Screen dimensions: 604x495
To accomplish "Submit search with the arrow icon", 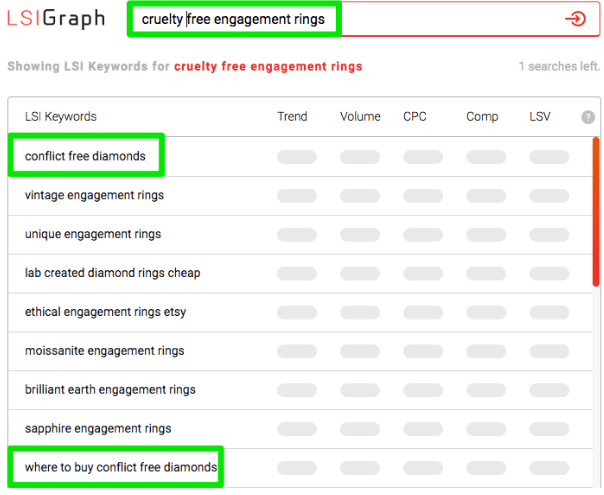I will pyautogui.click(x=575, y=19).
